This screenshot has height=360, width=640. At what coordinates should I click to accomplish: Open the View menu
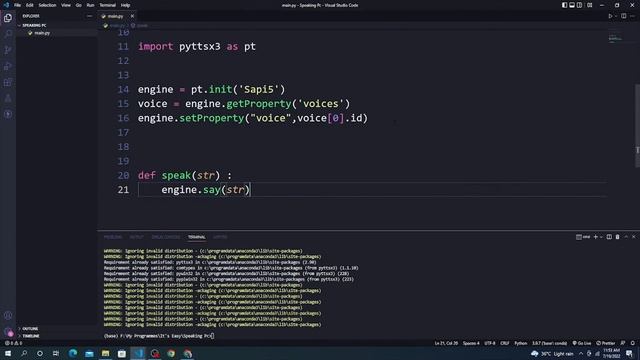point(66,5)
